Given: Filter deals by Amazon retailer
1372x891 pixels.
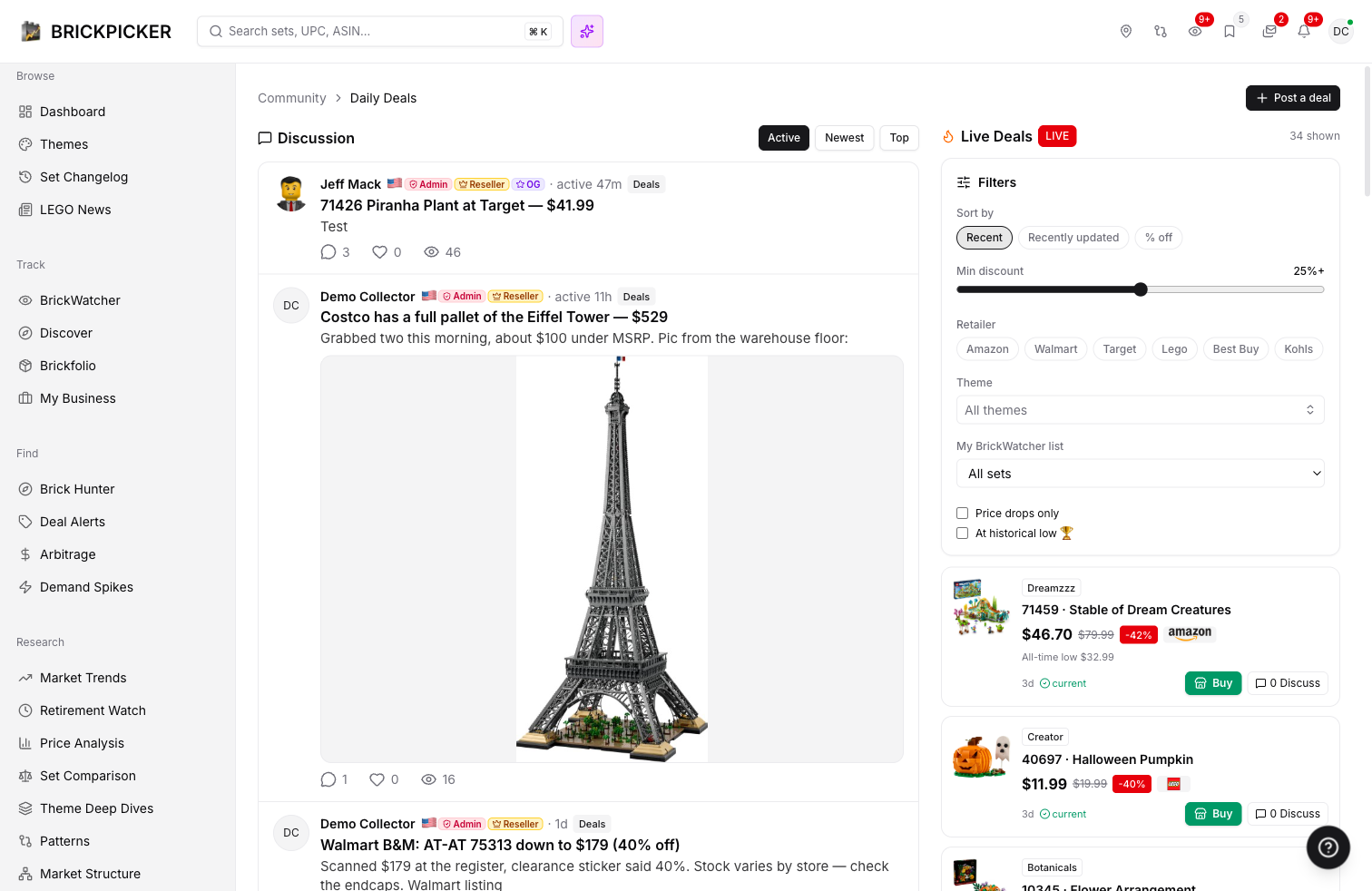Looking at the screenshot, I should [987, 349].
